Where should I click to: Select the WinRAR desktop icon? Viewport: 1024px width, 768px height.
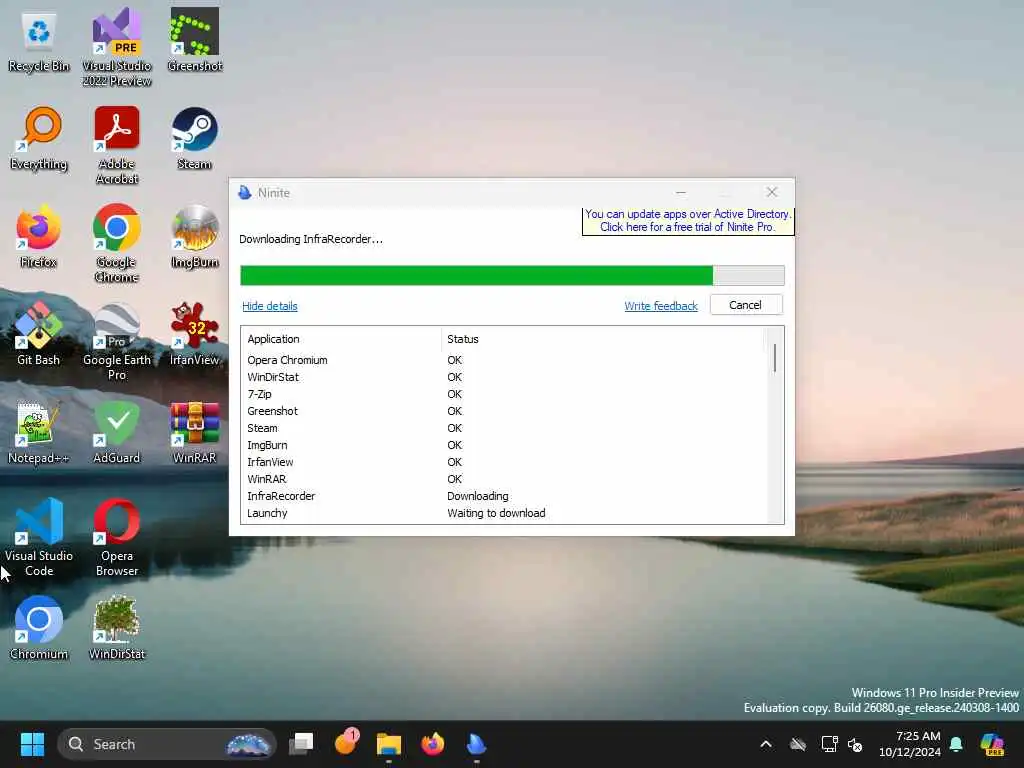click(x=195, y=432)
